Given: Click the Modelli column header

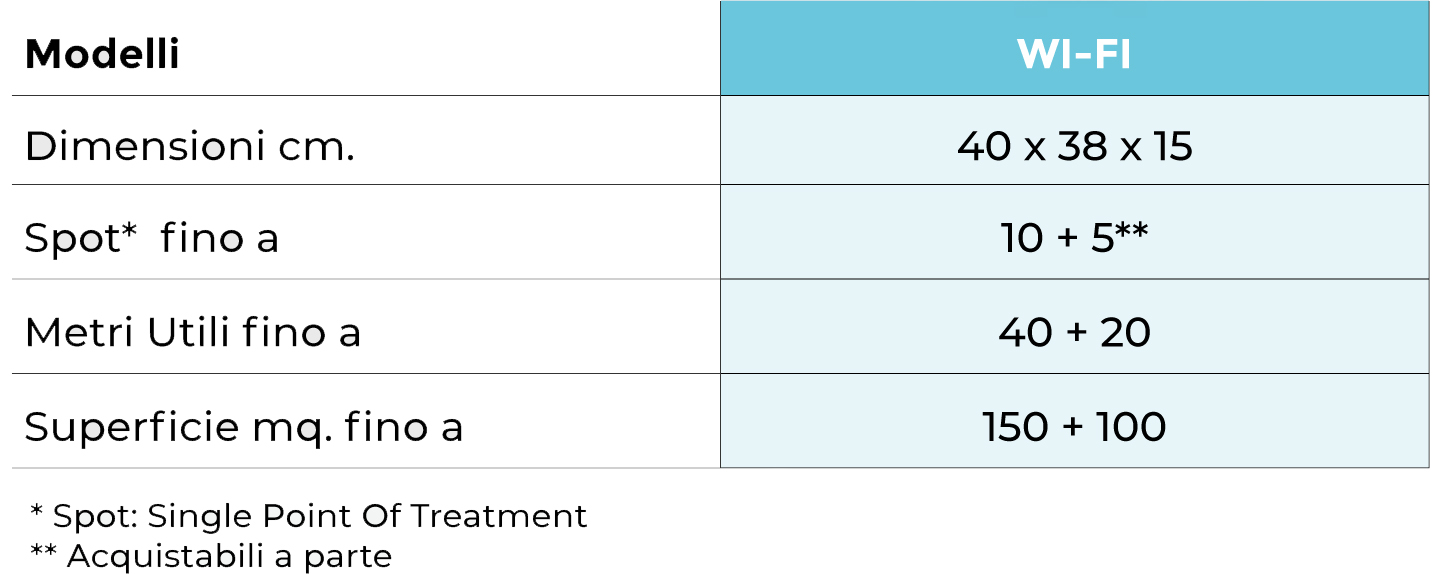Looking at the screenshot, I should pos(102,54).
